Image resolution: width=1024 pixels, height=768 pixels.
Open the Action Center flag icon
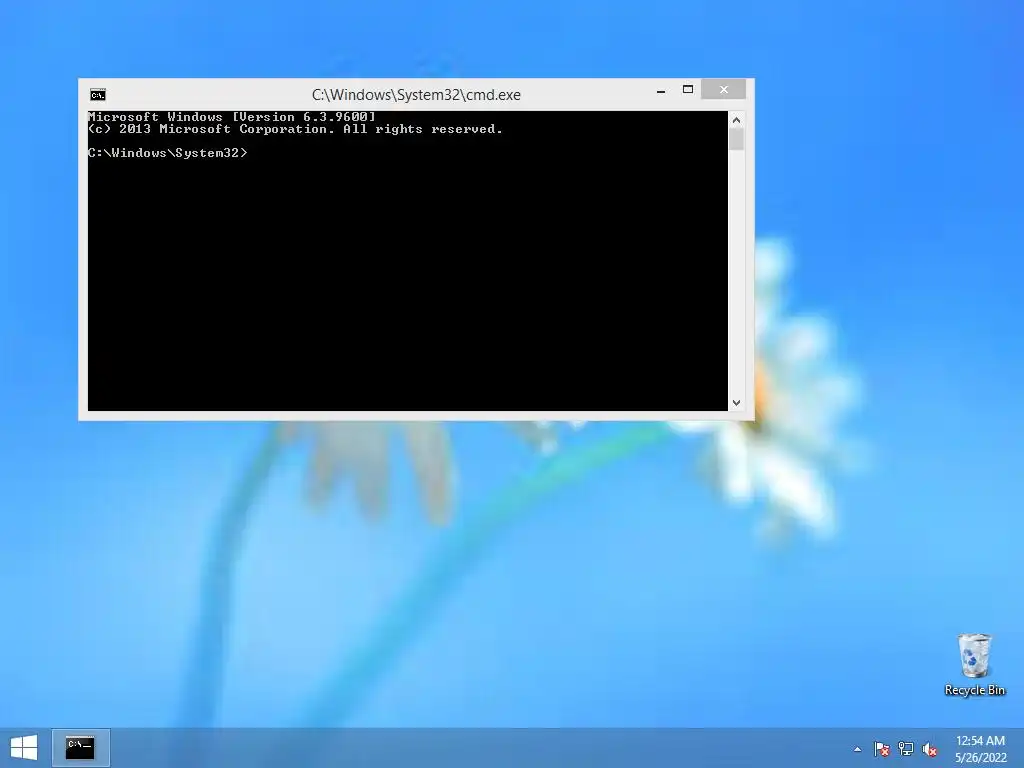click(882, 749)
